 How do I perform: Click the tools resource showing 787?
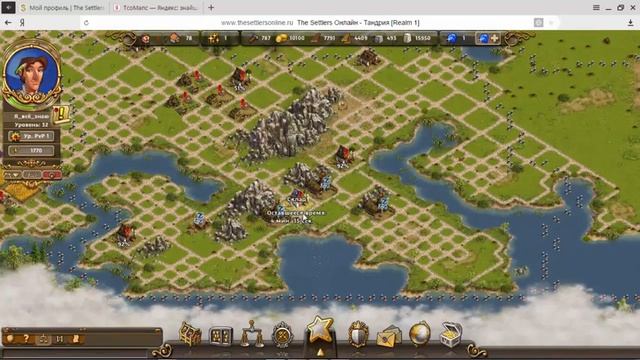[260, 38]
